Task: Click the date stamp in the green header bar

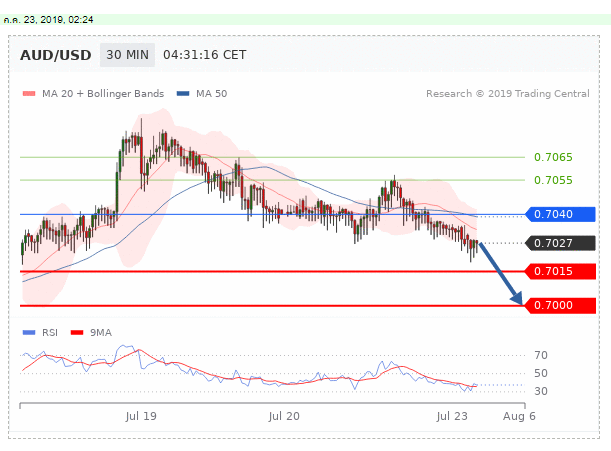Action: 48,19
